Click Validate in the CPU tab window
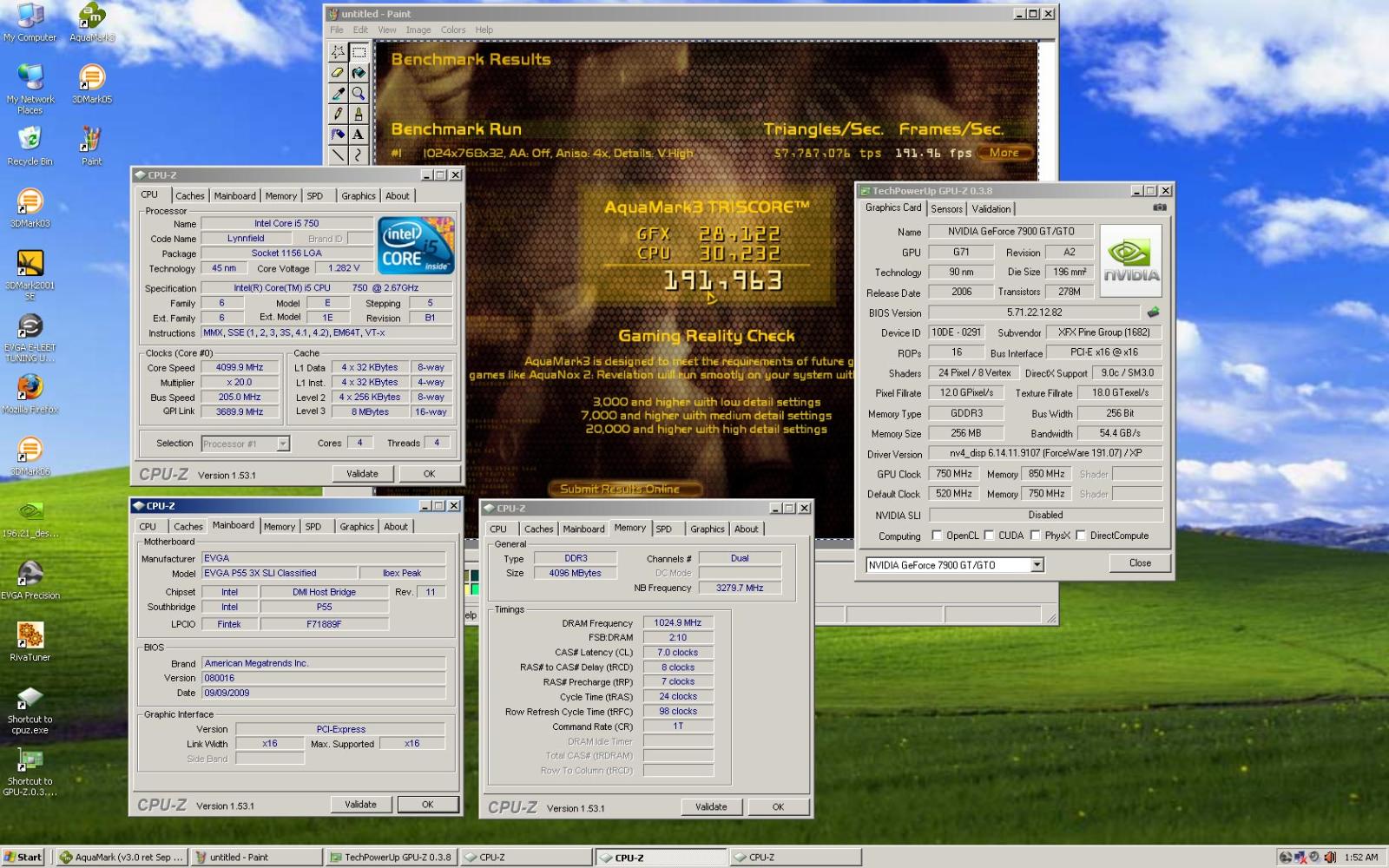This screenshot has height=868, width=1389. (x=362, y=474)
